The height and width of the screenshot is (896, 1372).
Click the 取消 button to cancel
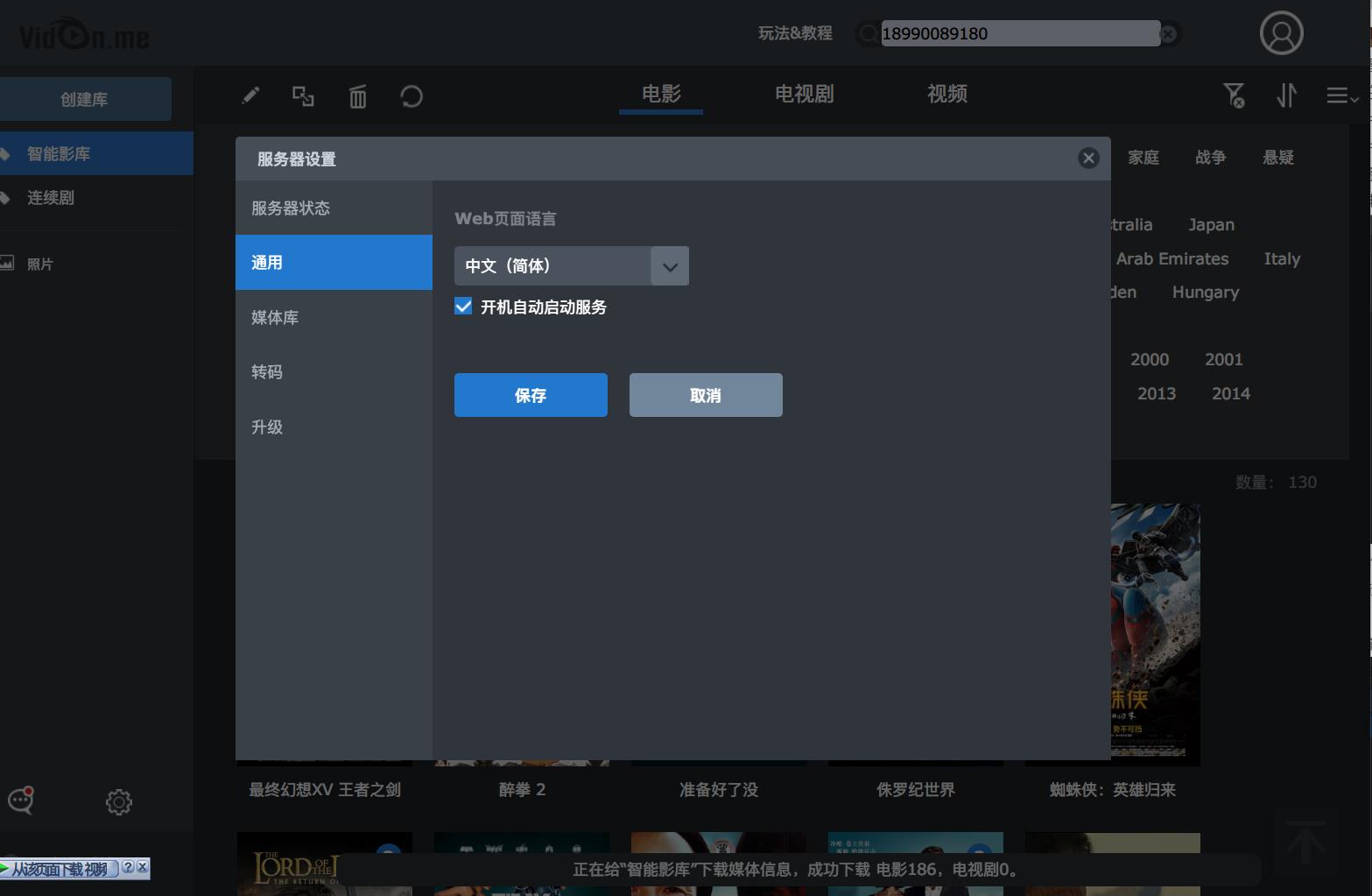click(x=705, y=395)
